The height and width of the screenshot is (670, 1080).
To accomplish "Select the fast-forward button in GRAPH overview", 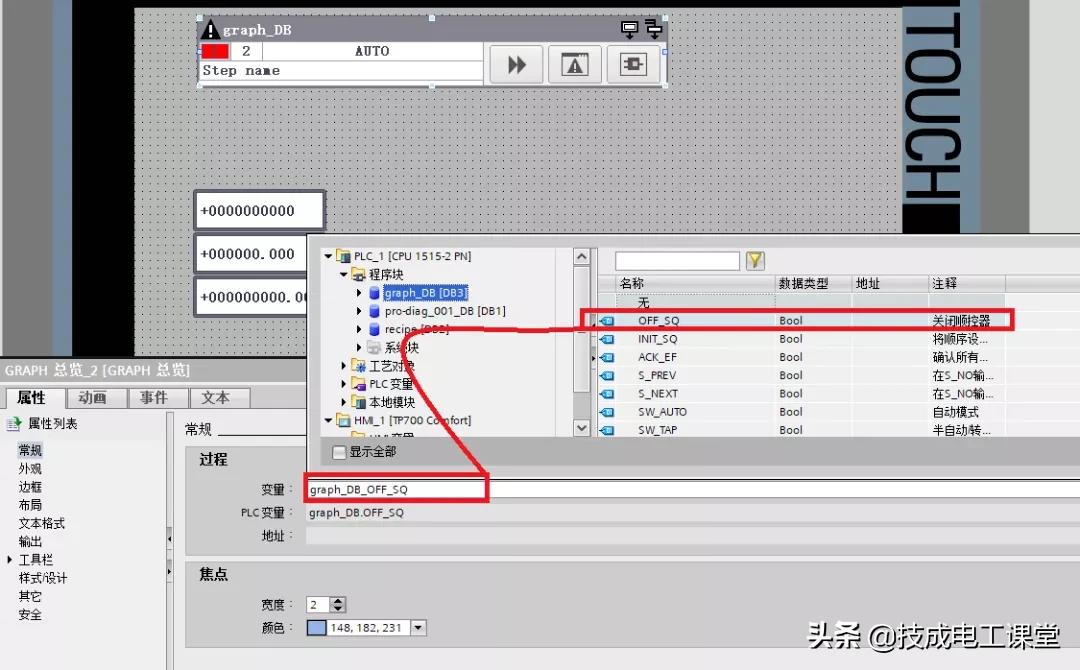I will [x=516, y=64].
